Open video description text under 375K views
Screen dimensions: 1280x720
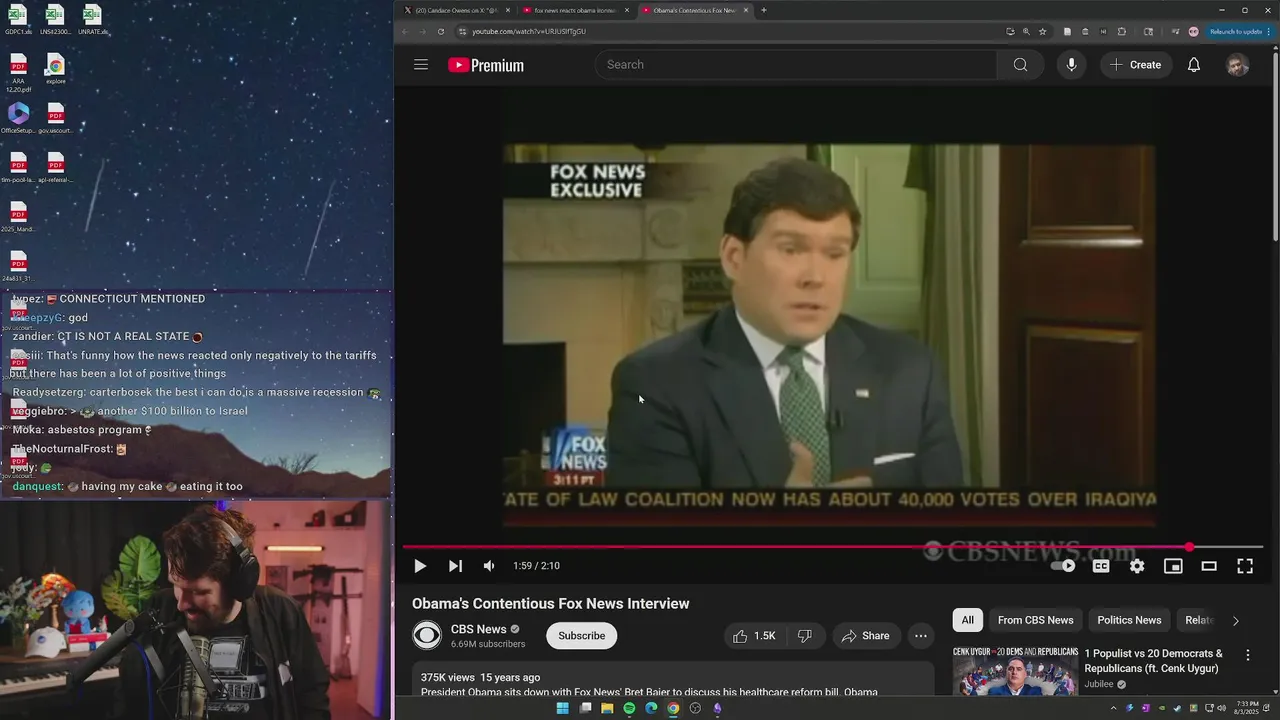point(649,692)
